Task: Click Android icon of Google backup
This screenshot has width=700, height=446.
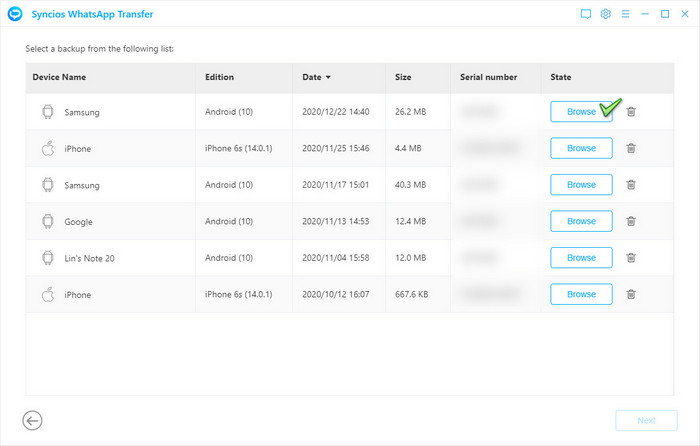Action: coord(48,221)
